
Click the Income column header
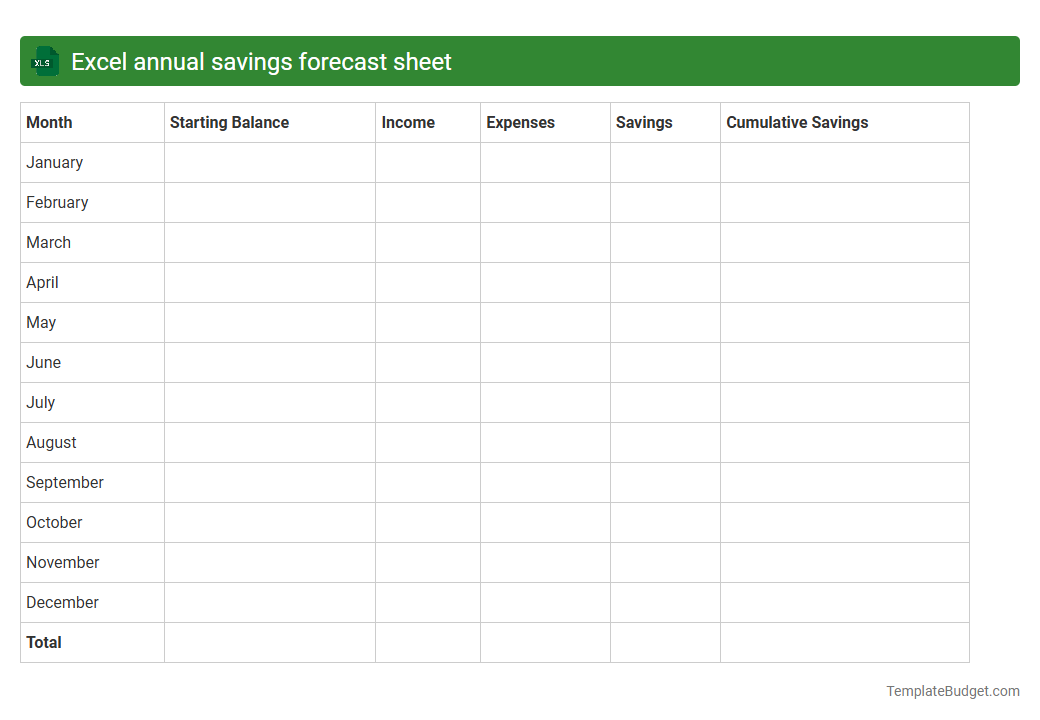[x=408, y=122]
